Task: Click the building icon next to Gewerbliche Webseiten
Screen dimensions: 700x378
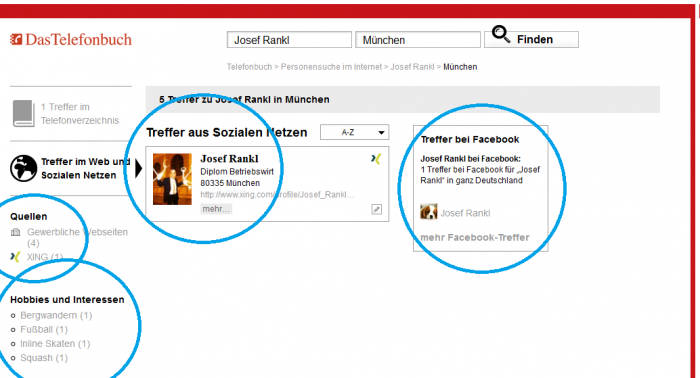Action: tap(16, 232)
